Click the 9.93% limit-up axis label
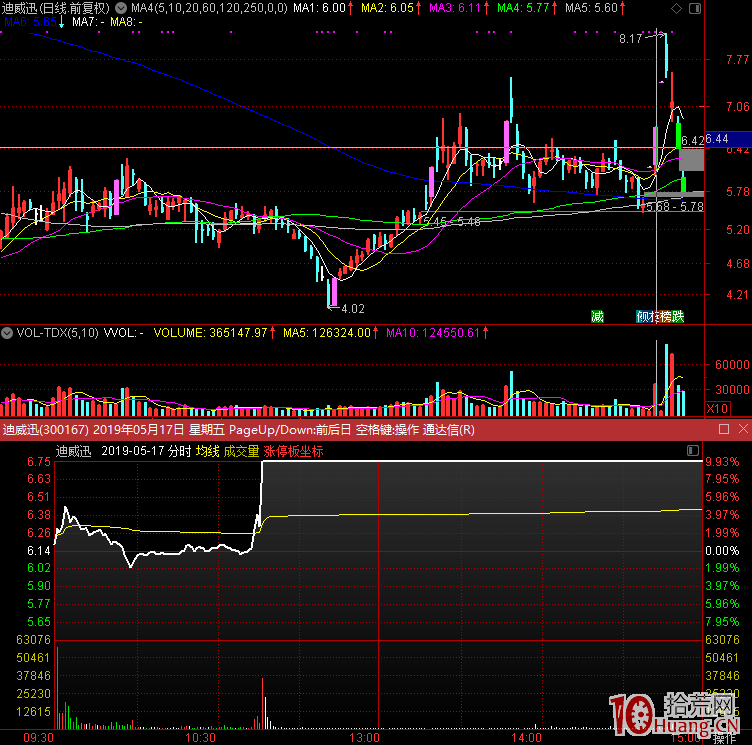 coord(722,461)
